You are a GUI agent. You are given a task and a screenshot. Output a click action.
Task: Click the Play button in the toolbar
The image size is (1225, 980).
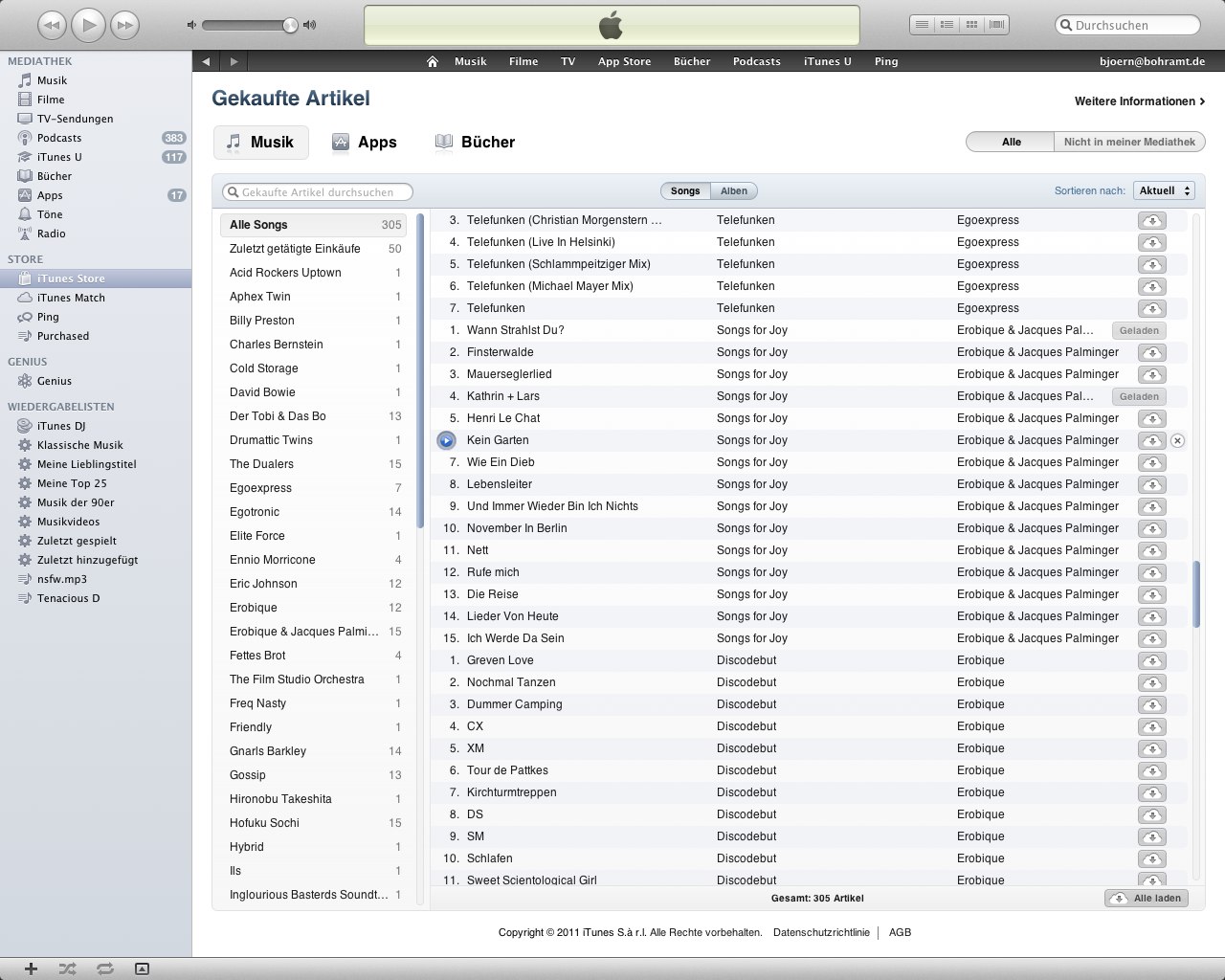88,25
